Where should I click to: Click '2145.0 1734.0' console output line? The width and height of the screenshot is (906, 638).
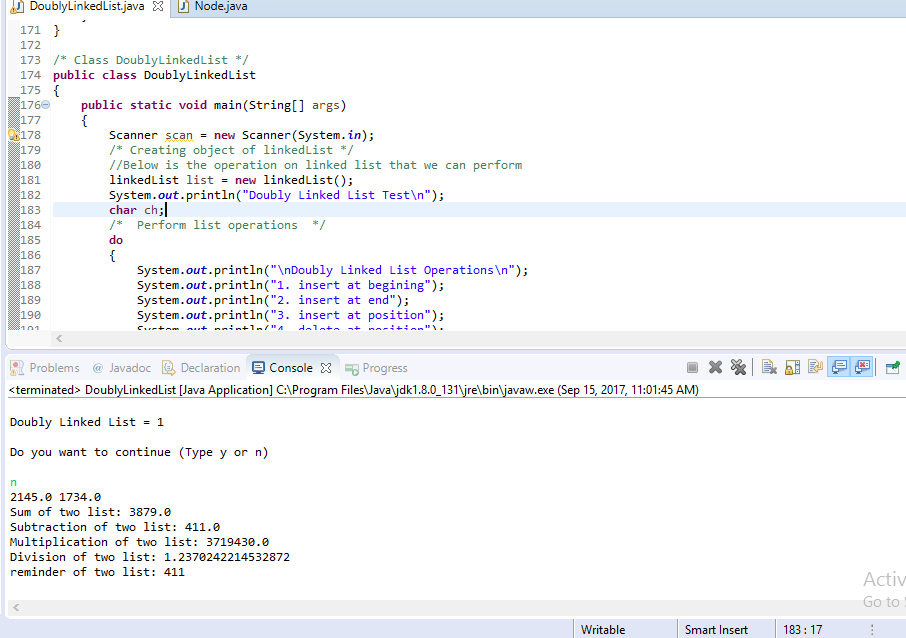(x=55, y=497)
